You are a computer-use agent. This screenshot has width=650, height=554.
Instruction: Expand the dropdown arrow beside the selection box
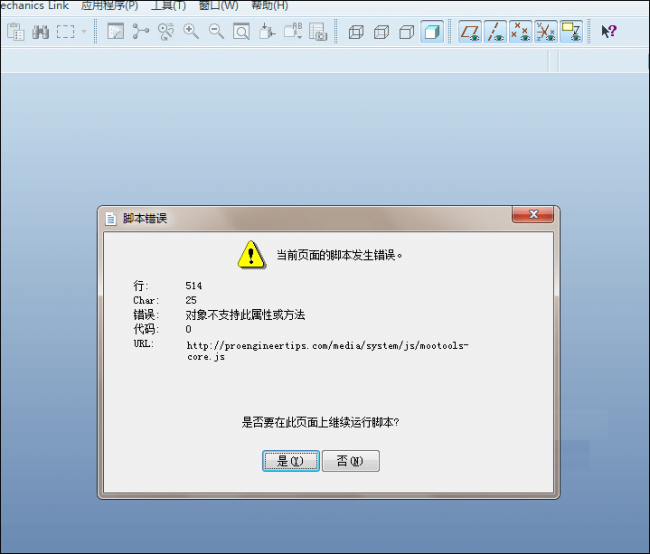[84, 32]
